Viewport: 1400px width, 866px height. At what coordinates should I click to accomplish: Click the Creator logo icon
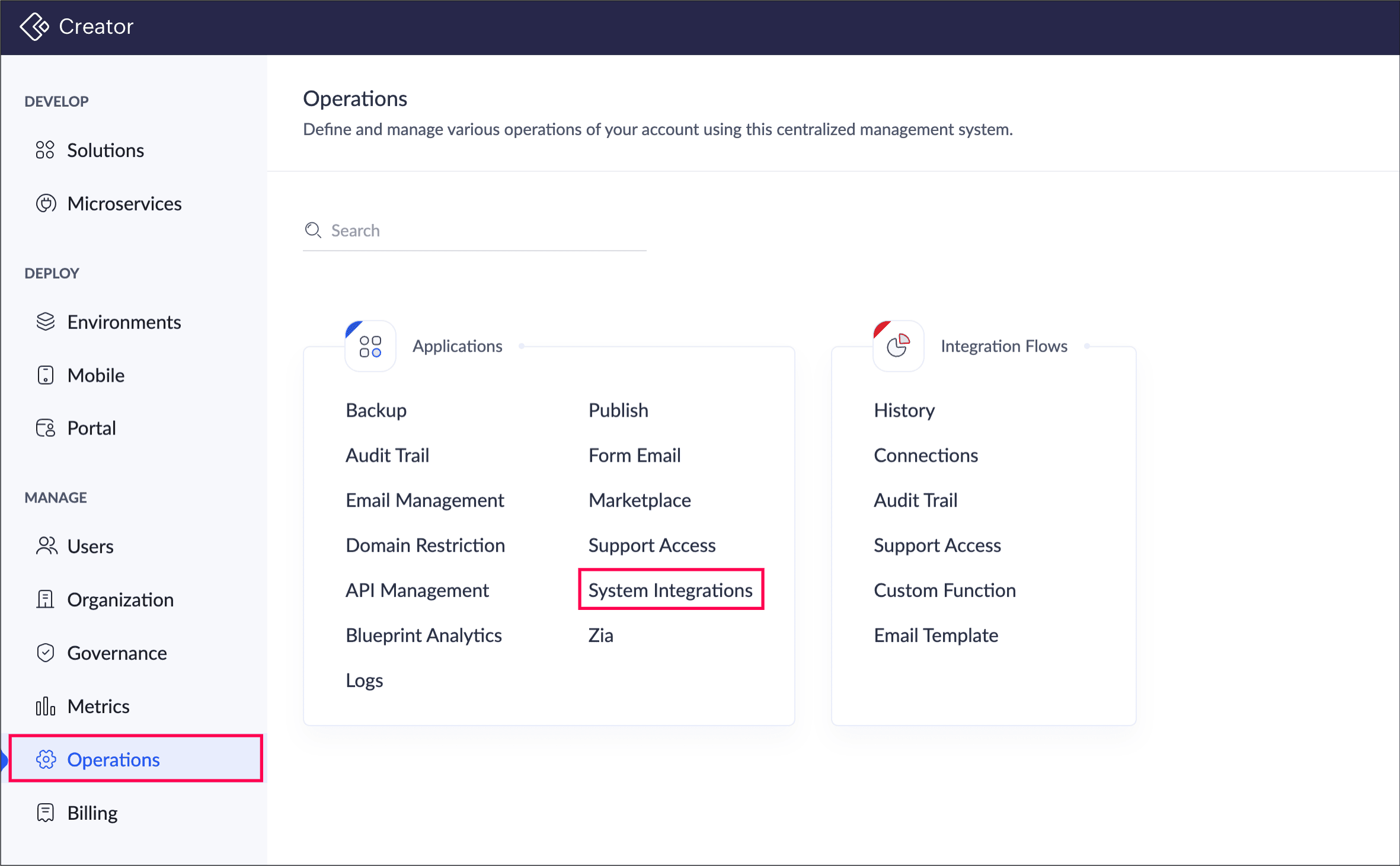[x=34, y=27]
